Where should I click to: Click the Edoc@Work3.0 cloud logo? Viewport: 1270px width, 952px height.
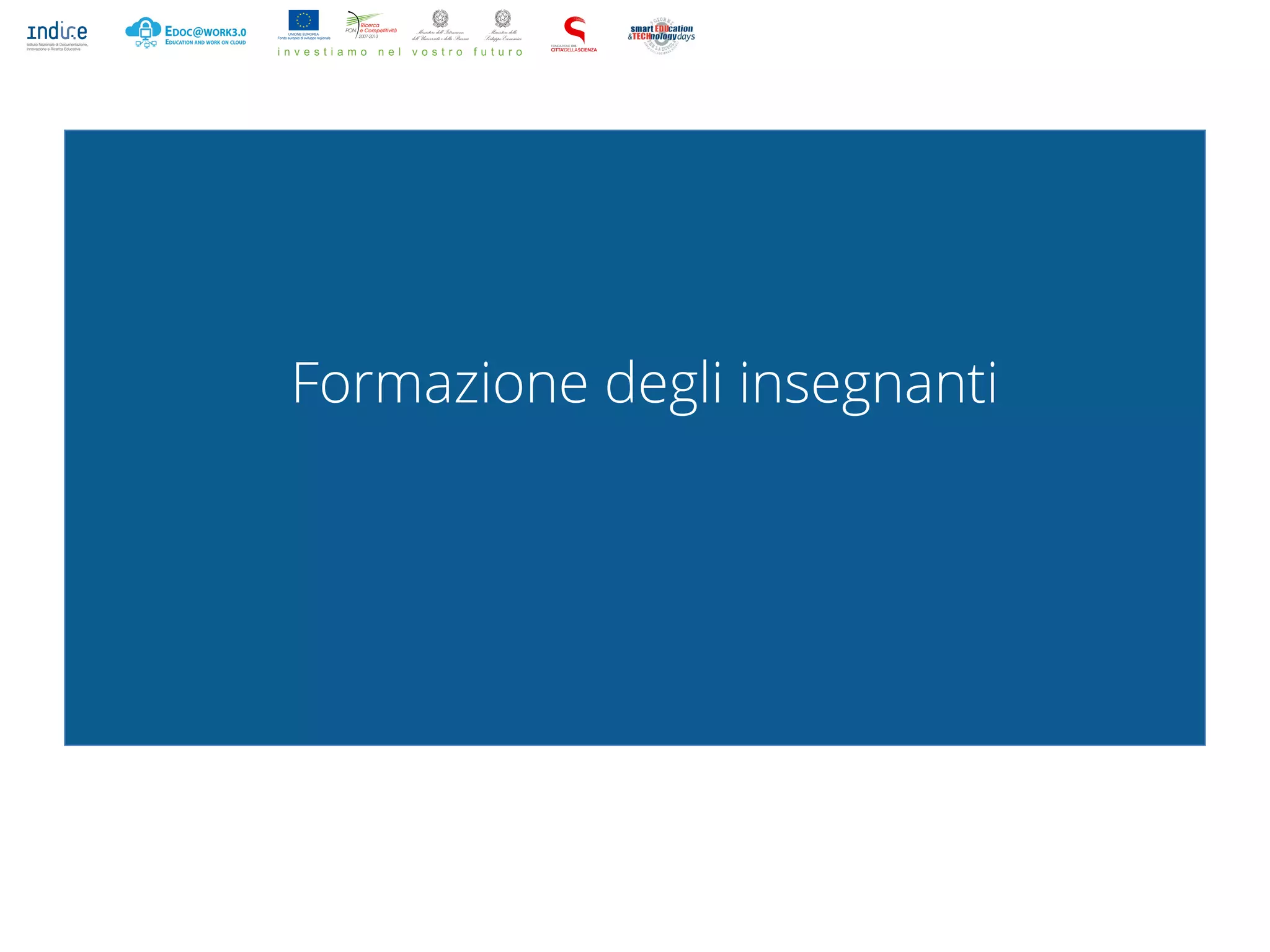click(186, 33)
